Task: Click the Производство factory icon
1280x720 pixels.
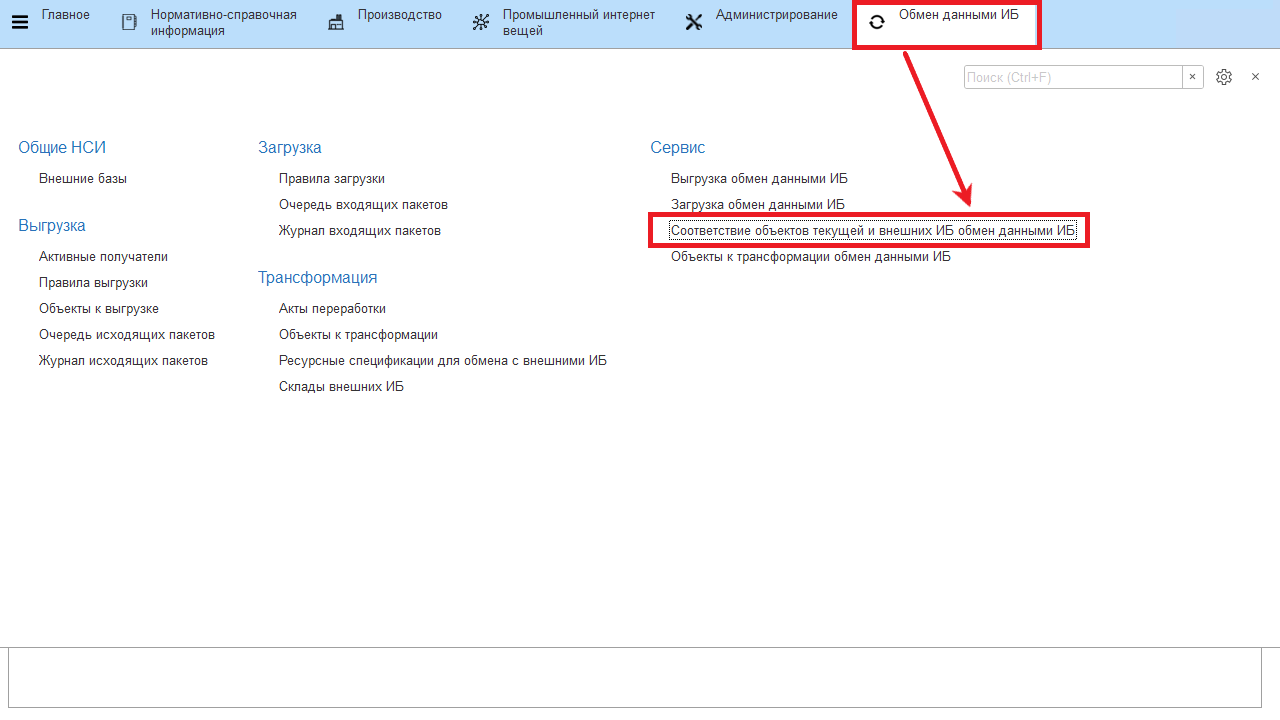Action: point(336,22)
